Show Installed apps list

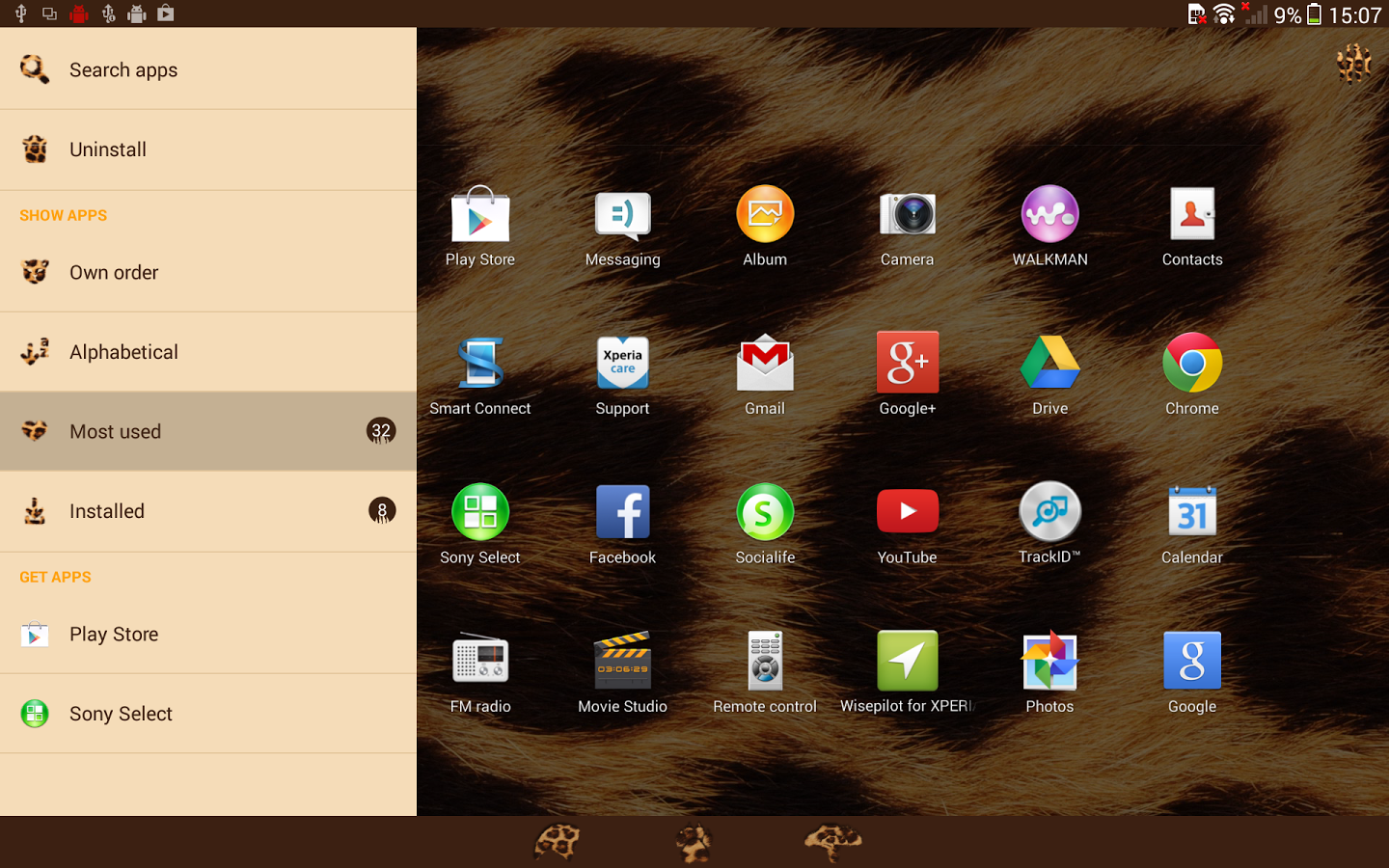pyautogui.click(x=208, y=511)
